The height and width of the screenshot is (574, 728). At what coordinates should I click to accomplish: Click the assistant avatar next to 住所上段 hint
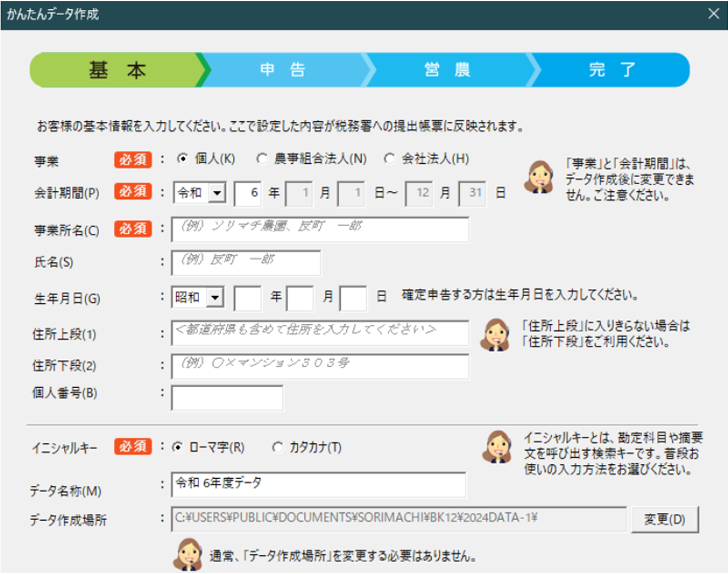(495, 335)
